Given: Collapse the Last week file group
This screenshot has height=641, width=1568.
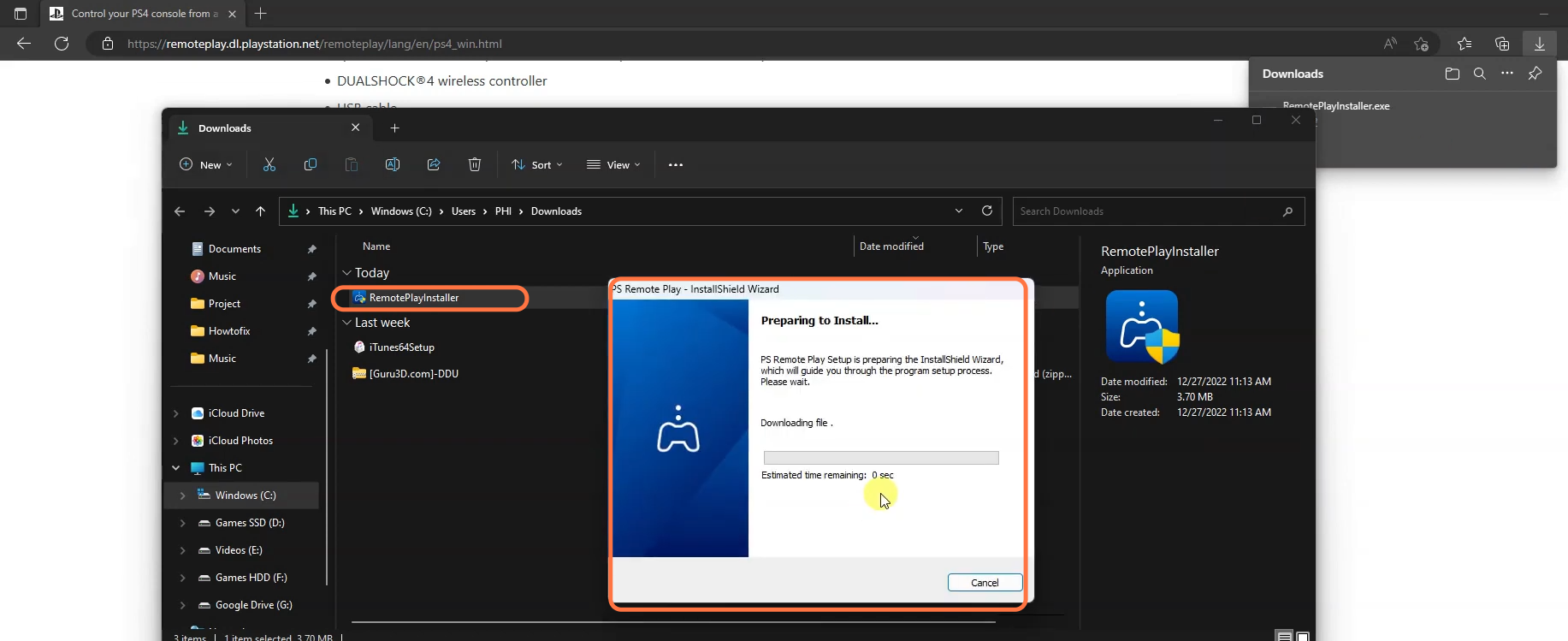Looking at the screenshot, I should 347,323.
